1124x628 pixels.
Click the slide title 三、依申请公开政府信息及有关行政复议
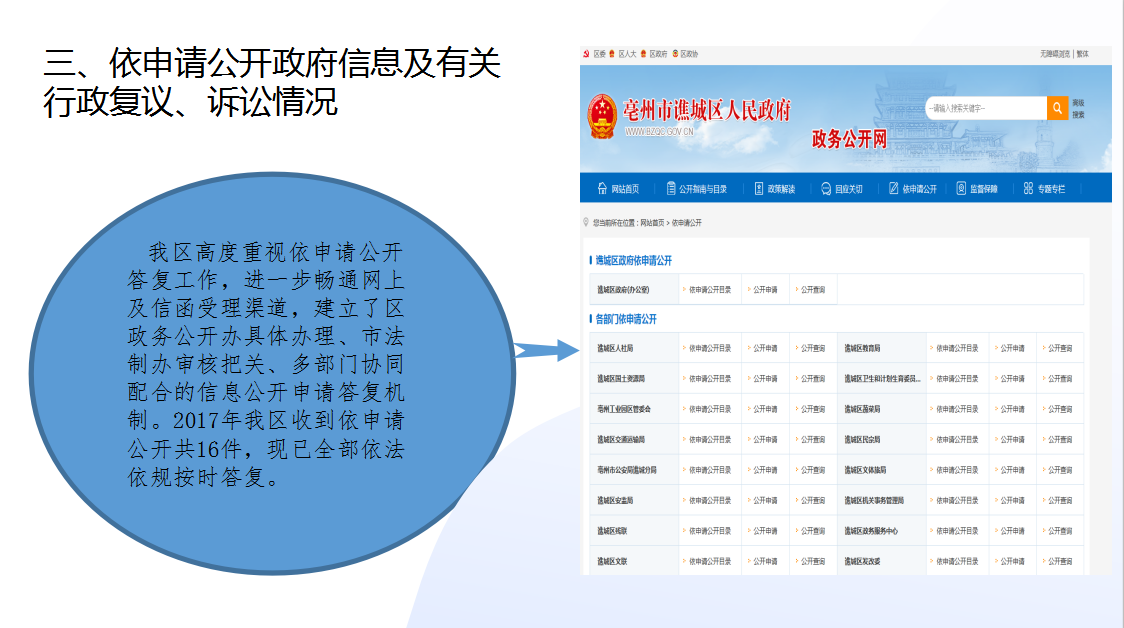(x=272, y=82)
